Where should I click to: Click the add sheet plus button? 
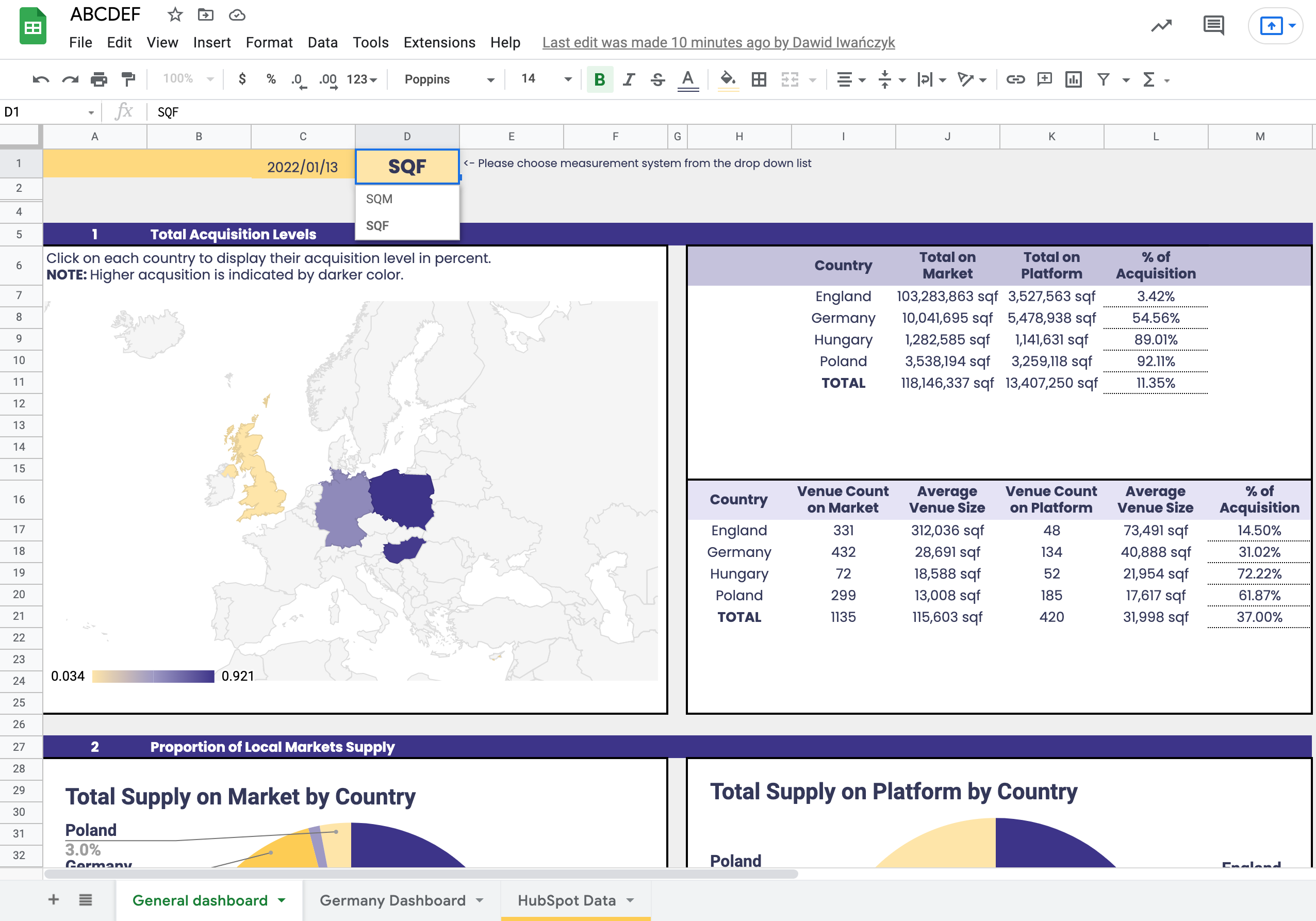click(x=53, y=900)
